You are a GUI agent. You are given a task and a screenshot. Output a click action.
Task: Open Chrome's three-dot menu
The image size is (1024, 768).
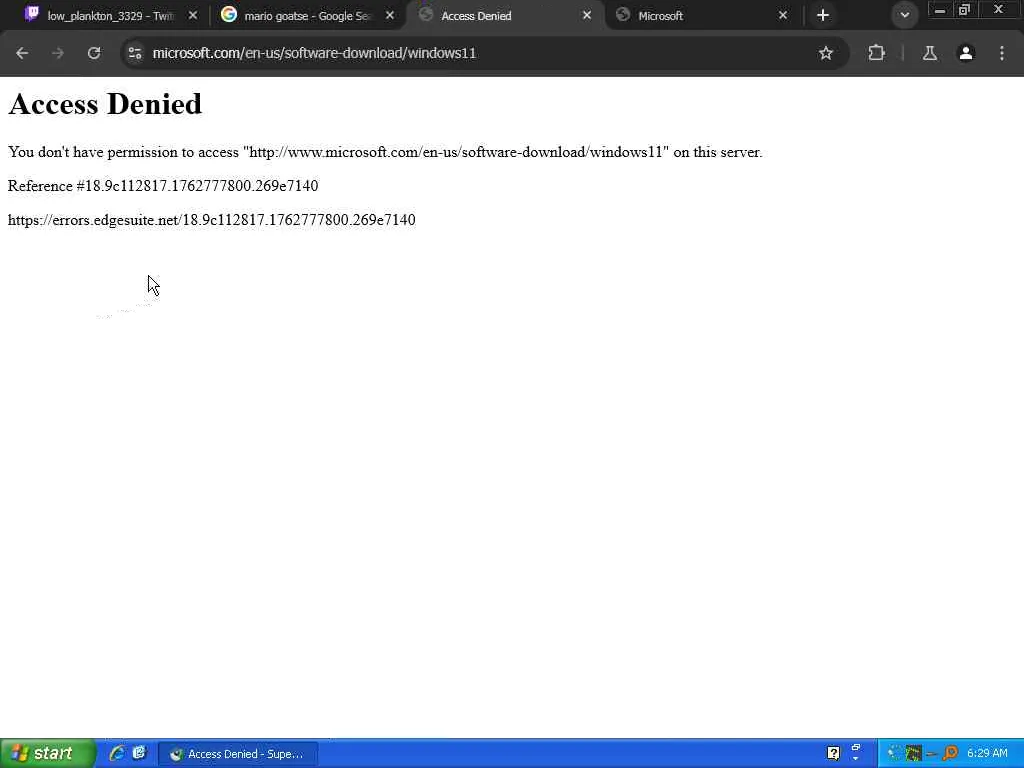1002,53
